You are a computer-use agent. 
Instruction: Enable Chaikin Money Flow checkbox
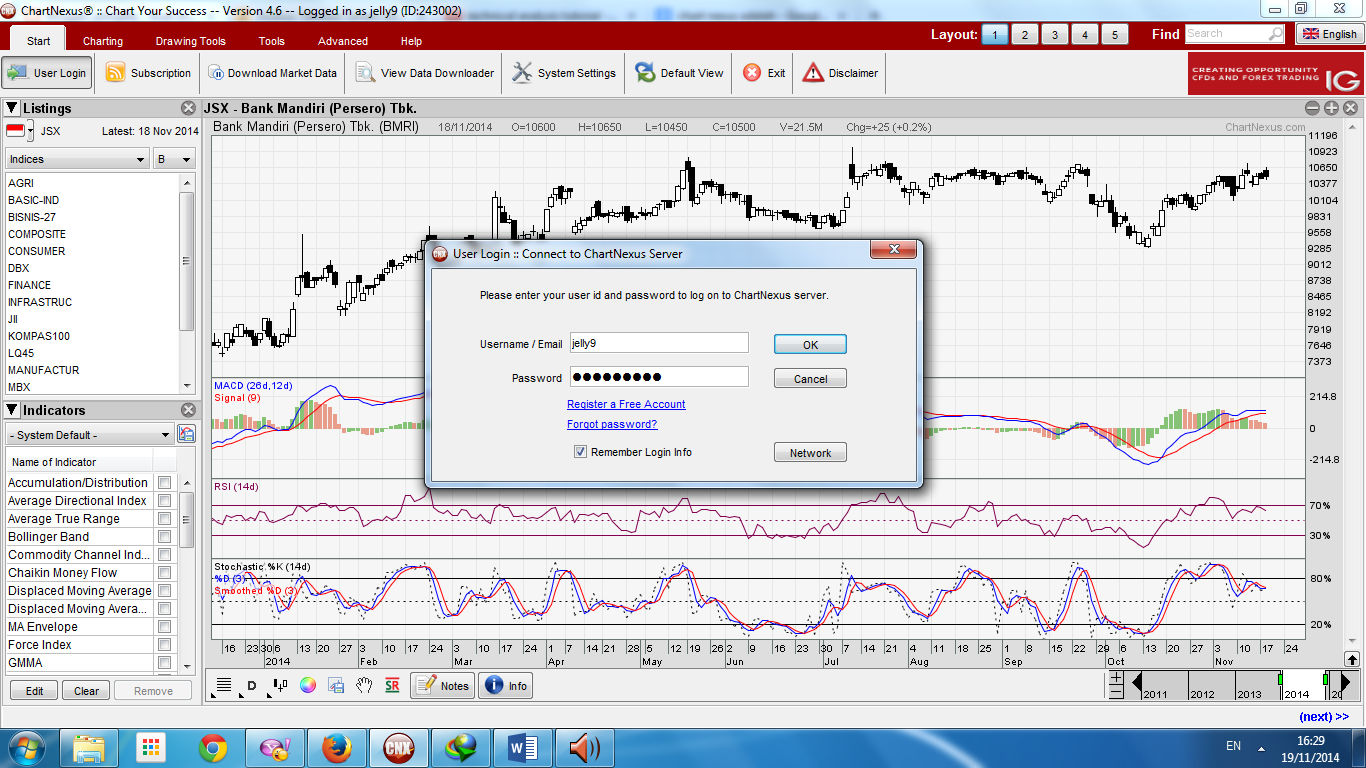pos(164,573)
